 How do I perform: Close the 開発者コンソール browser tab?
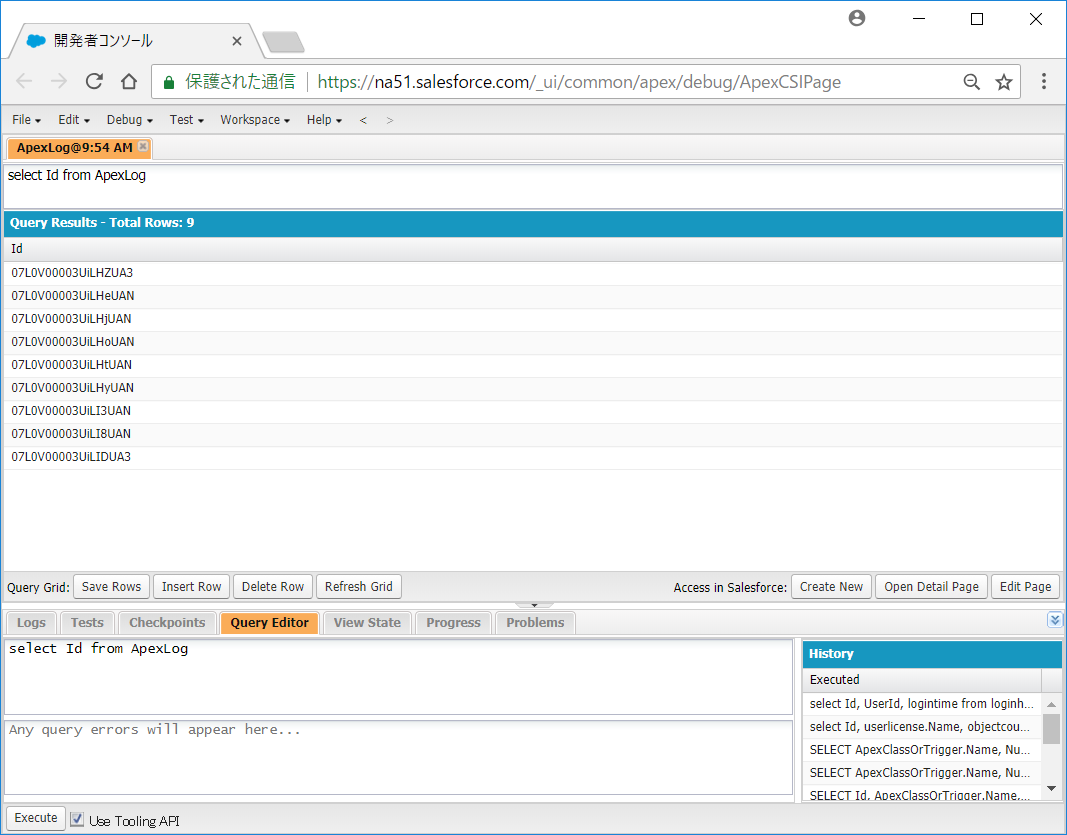[237, 41]
